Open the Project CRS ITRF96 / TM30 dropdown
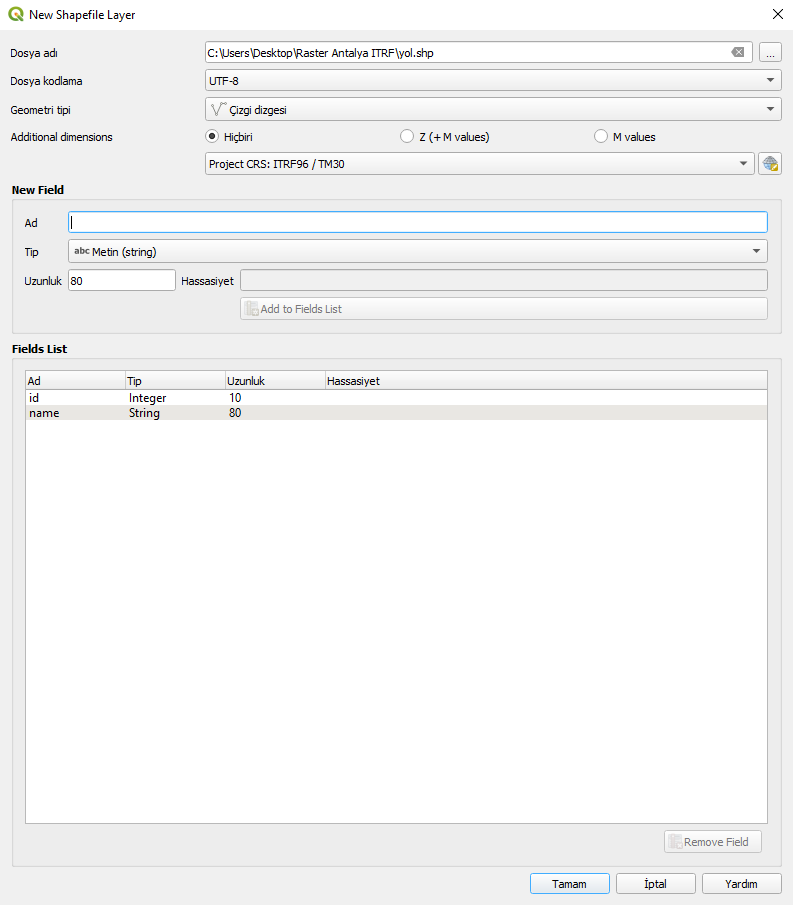The width and height of the screenshot is (793, 905). tap(480, 164)
